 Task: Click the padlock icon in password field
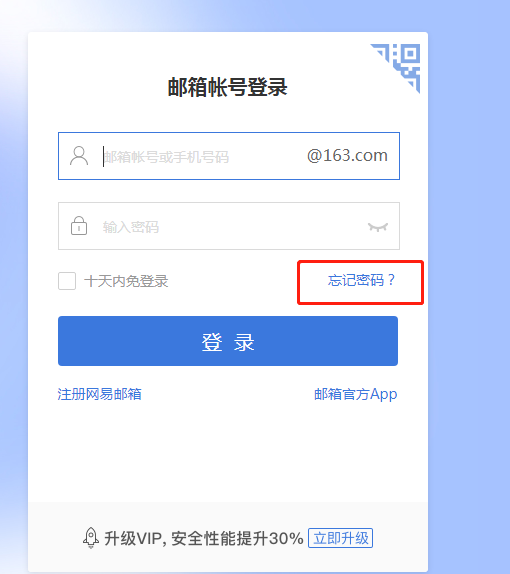point(79,226)
